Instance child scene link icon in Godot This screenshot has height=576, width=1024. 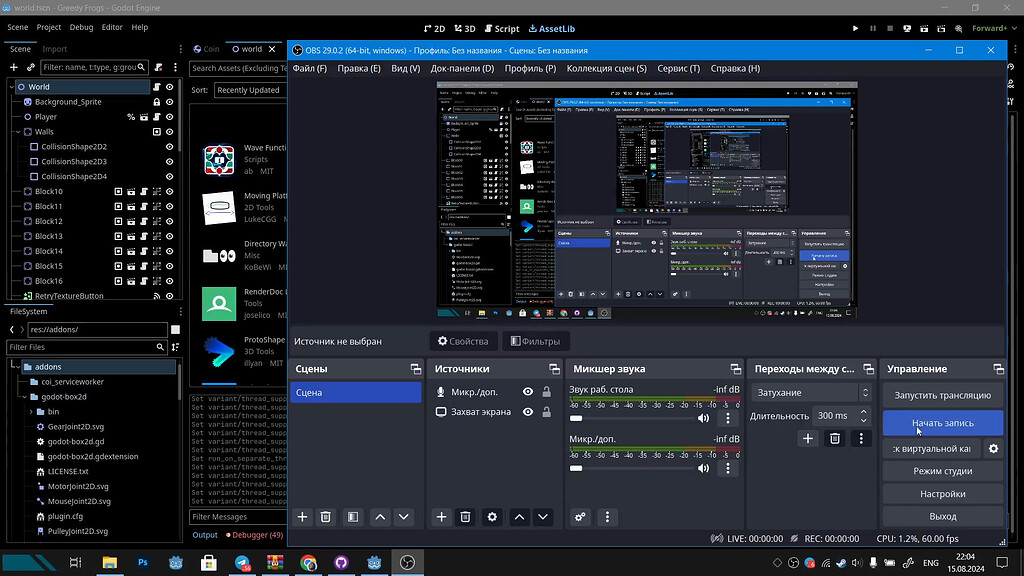(31, 67)
